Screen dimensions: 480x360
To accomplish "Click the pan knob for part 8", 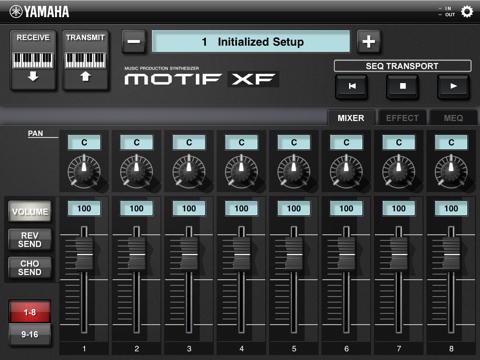I will 451,172.
